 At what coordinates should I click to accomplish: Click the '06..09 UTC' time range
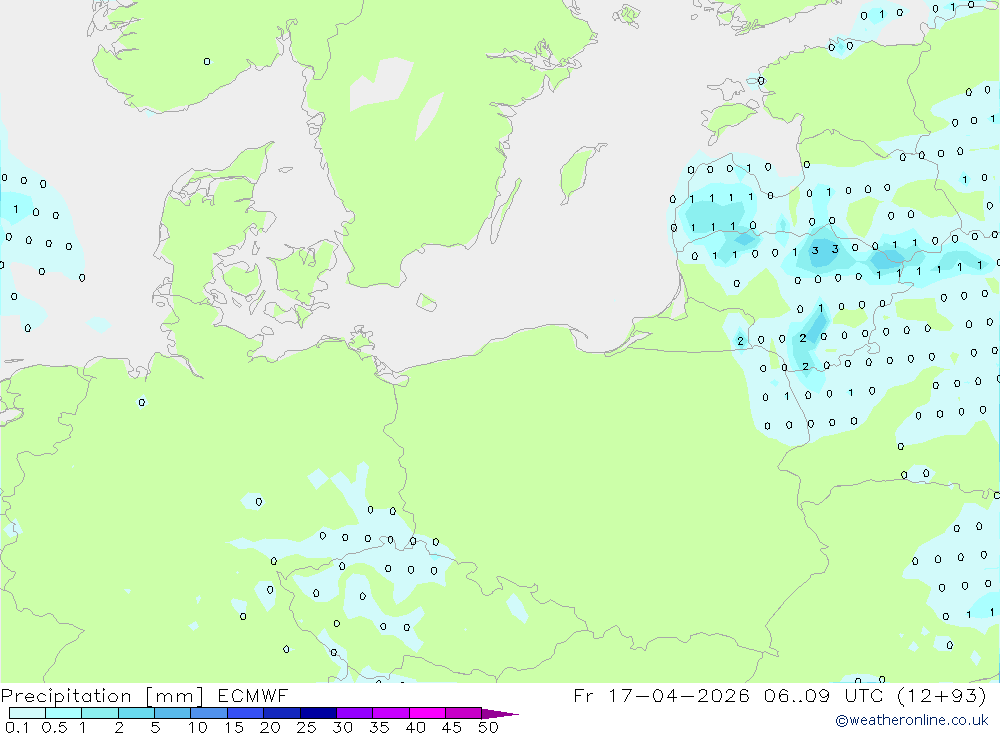tap(824, 695)
